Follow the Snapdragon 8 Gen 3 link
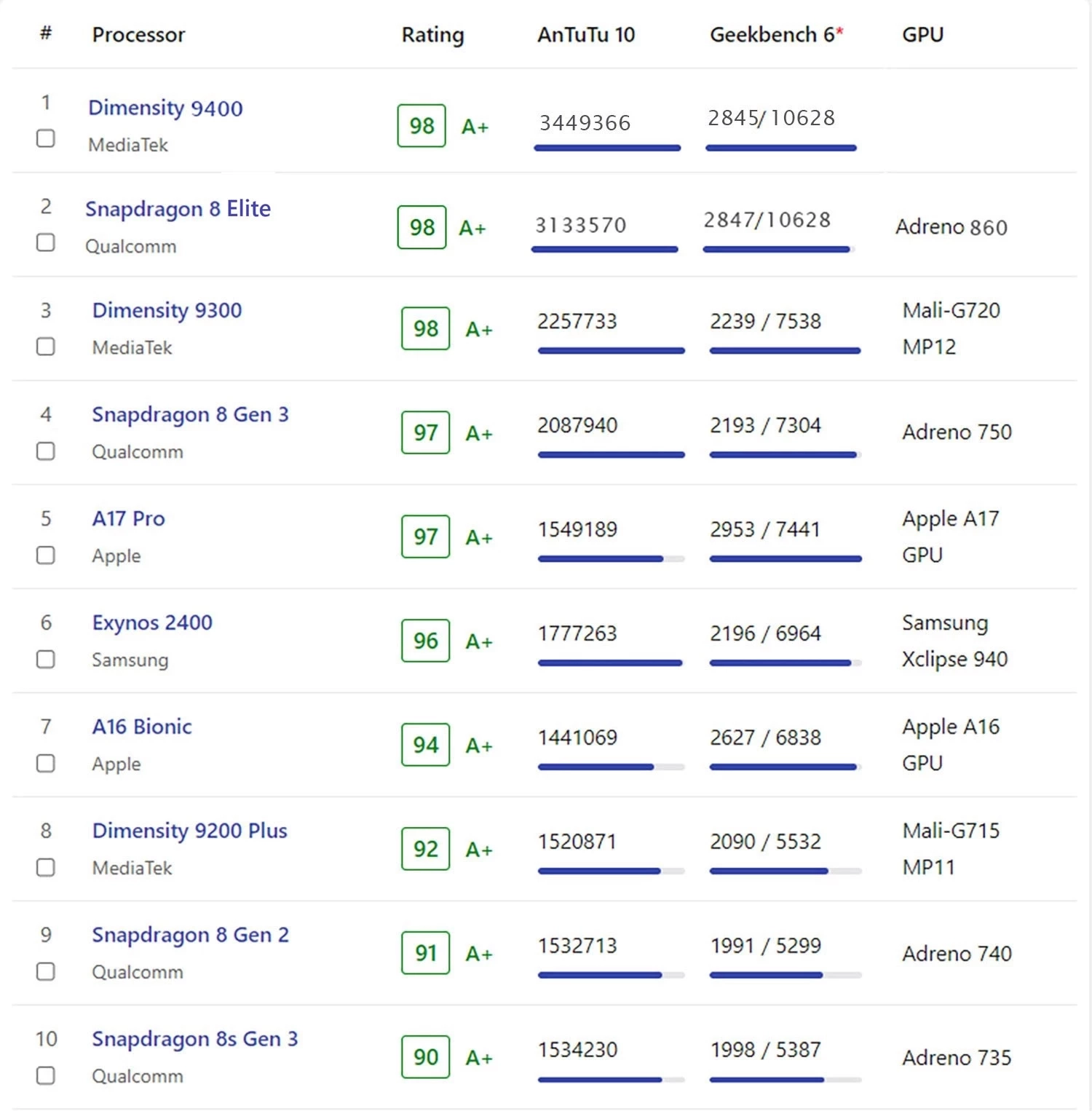Screen dimensions: 1092x1111 click(190, 415)
